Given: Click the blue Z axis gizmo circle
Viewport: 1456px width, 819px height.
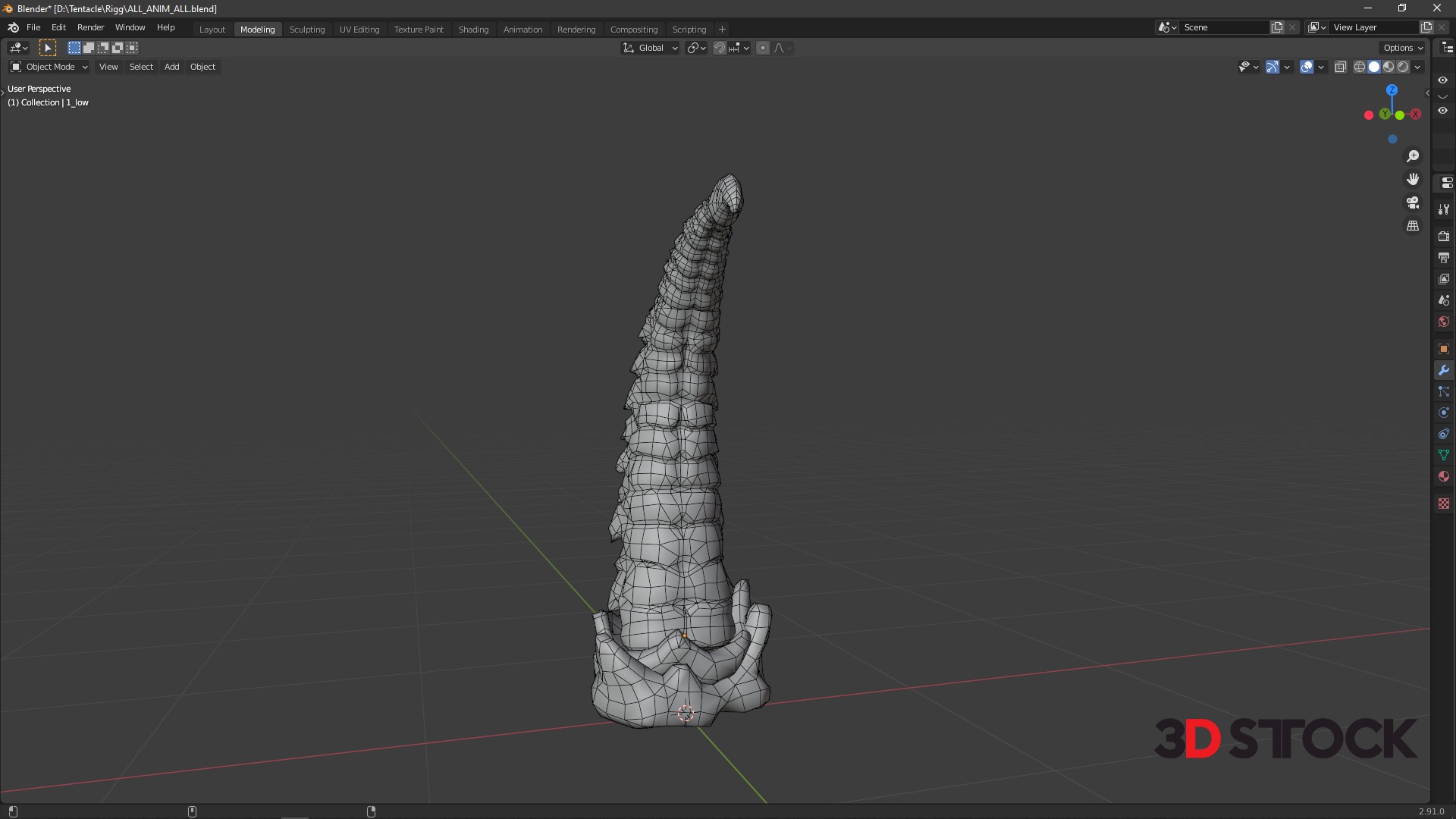Looking at the screenshot, I should pos(1392,89).
